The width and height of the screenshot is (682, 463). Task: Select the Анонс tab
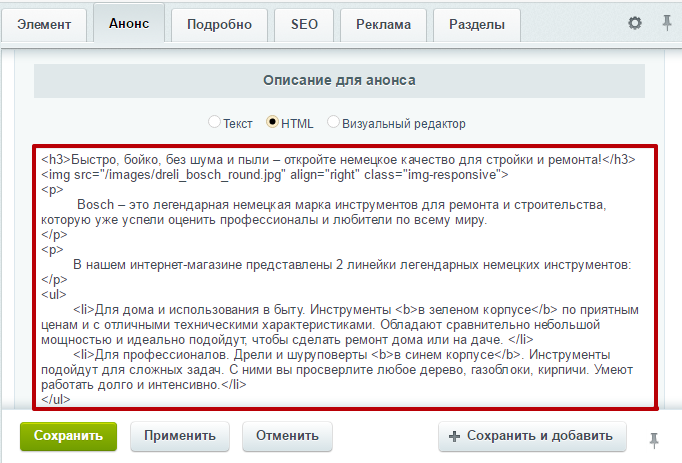click(x=129, y=23)
